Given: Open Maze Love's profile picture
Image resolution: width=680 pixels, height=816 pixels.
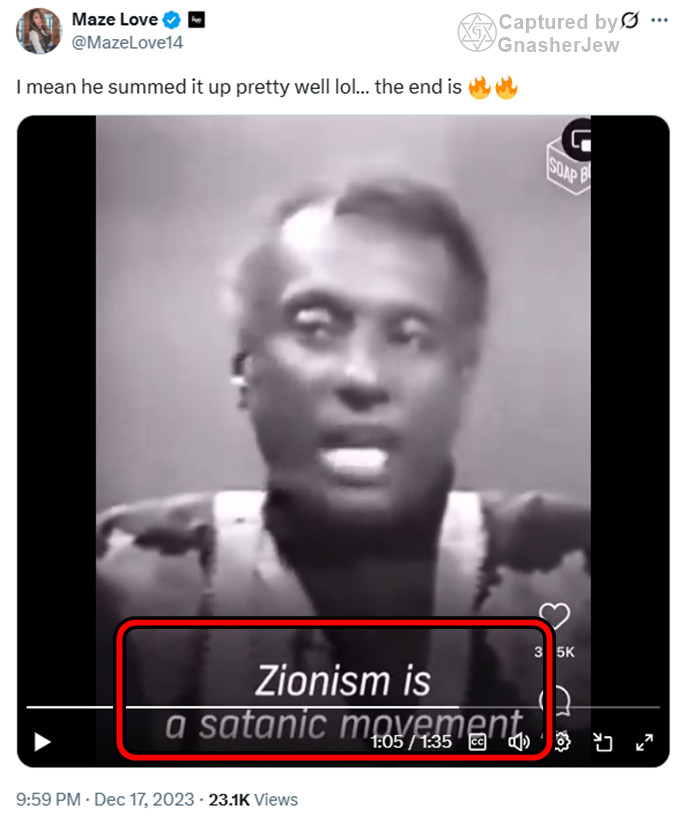Looking at the screenshot, I should coord(39,31).
